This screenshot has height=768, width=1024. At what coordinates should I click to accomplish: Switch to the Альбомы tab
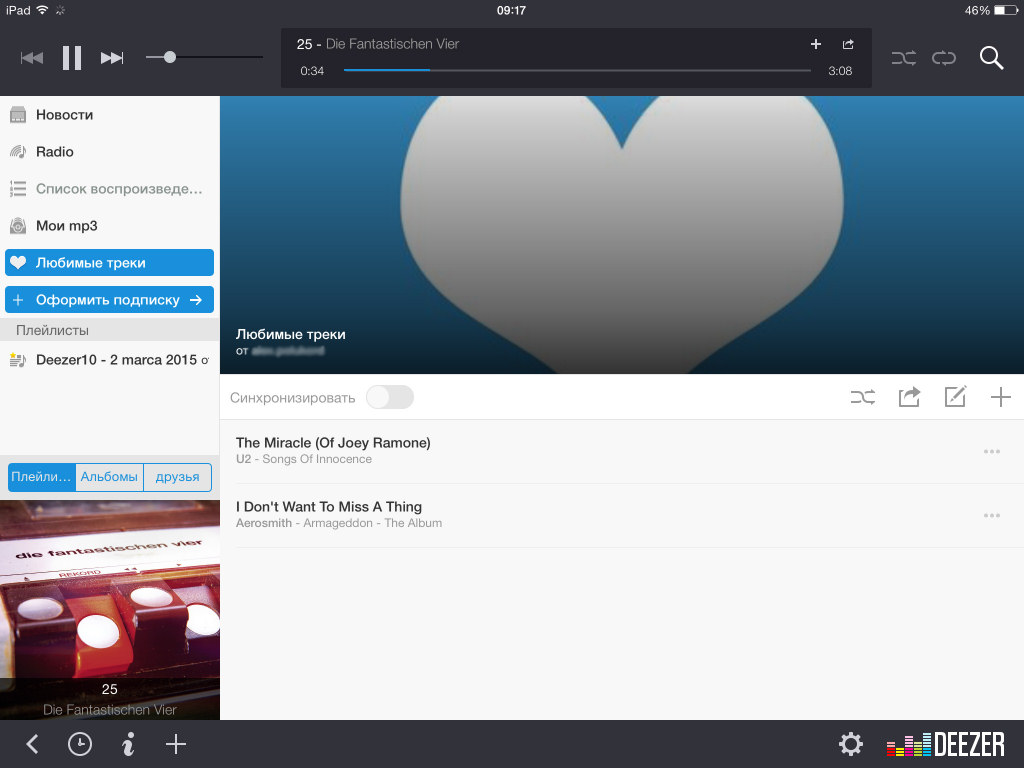(109, 477)
